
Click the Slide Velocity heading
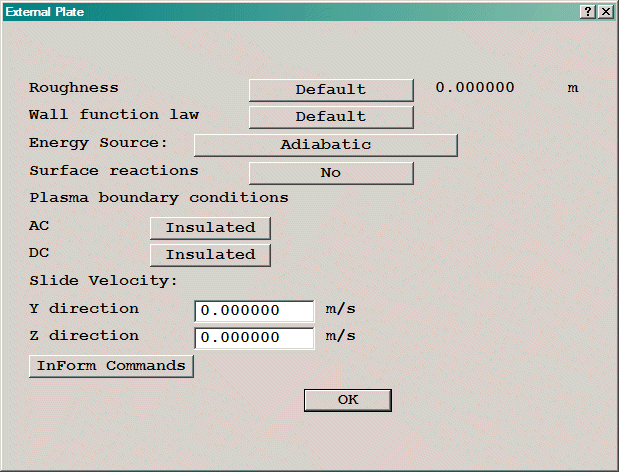(103, 281)
